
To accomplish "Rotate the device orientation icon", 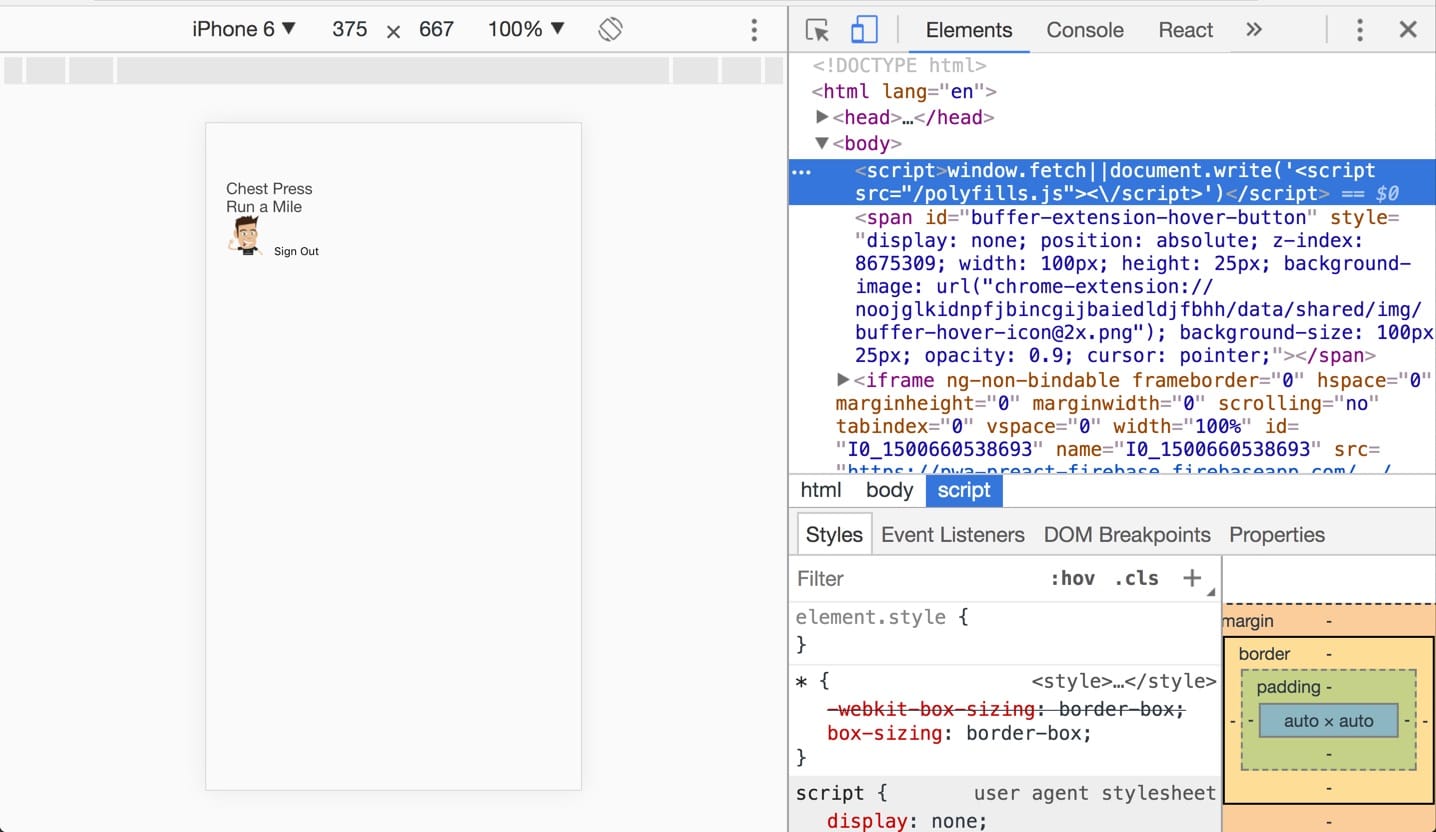I will tap(610, 29).
